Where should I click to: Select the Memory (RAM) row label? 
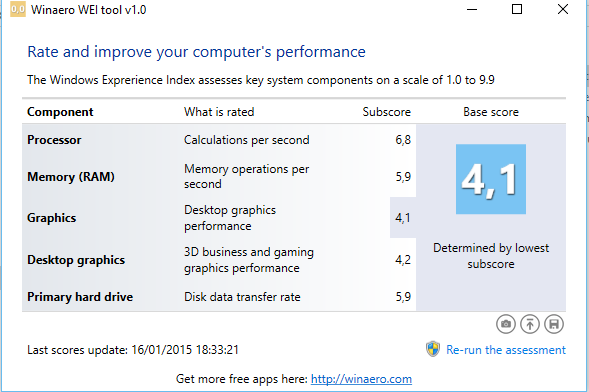[71, 176]
